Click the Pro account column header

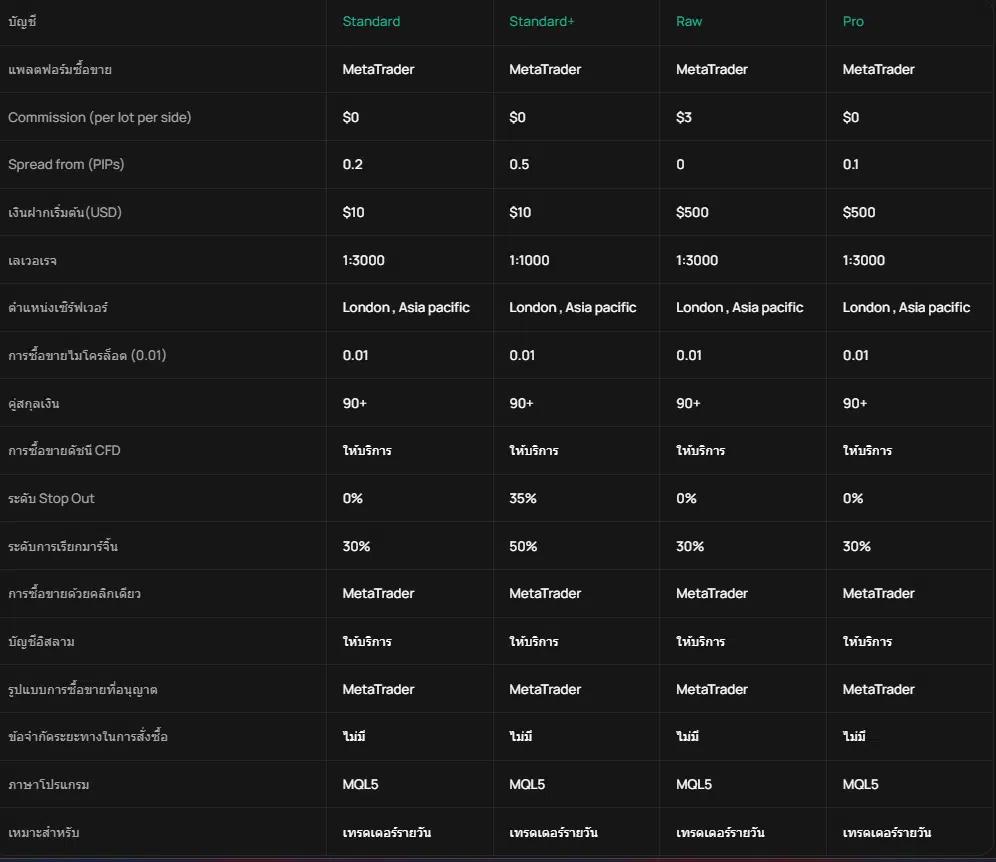853,22
